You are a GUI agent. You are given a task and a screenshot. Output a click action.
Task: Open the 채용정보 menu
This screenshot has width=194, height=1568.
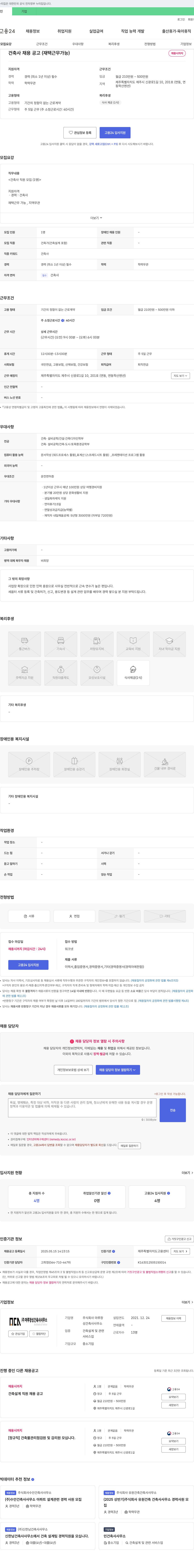(33, 31)
